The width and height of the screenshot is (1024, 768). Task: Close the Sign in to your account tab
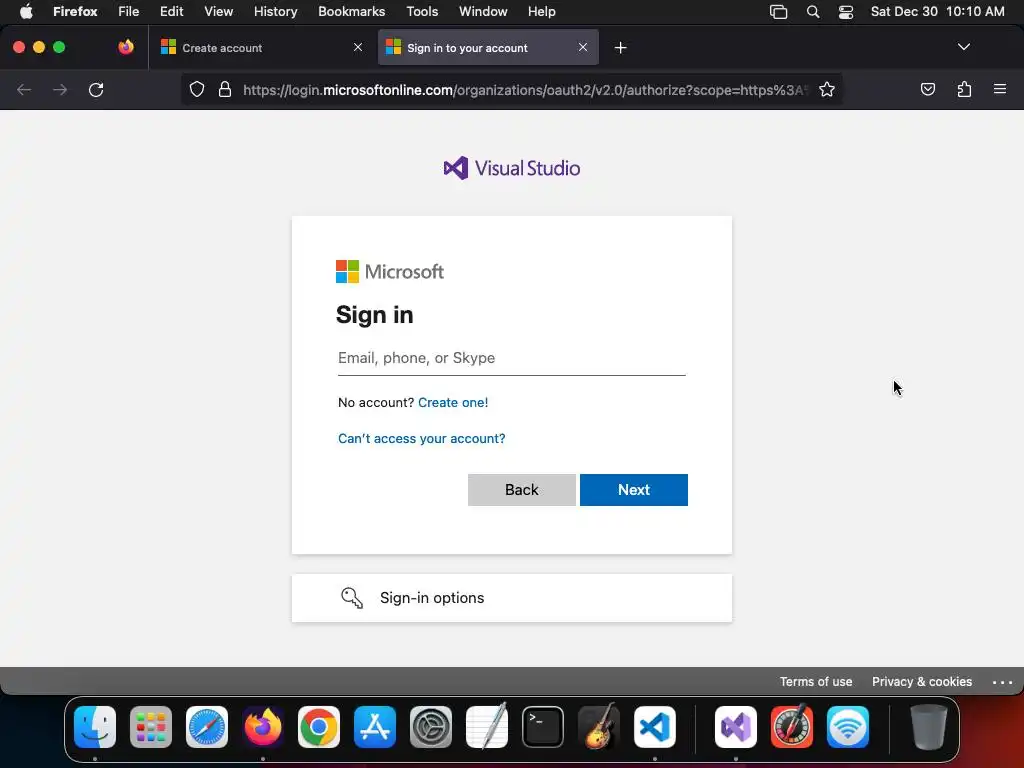pos(583,47)
